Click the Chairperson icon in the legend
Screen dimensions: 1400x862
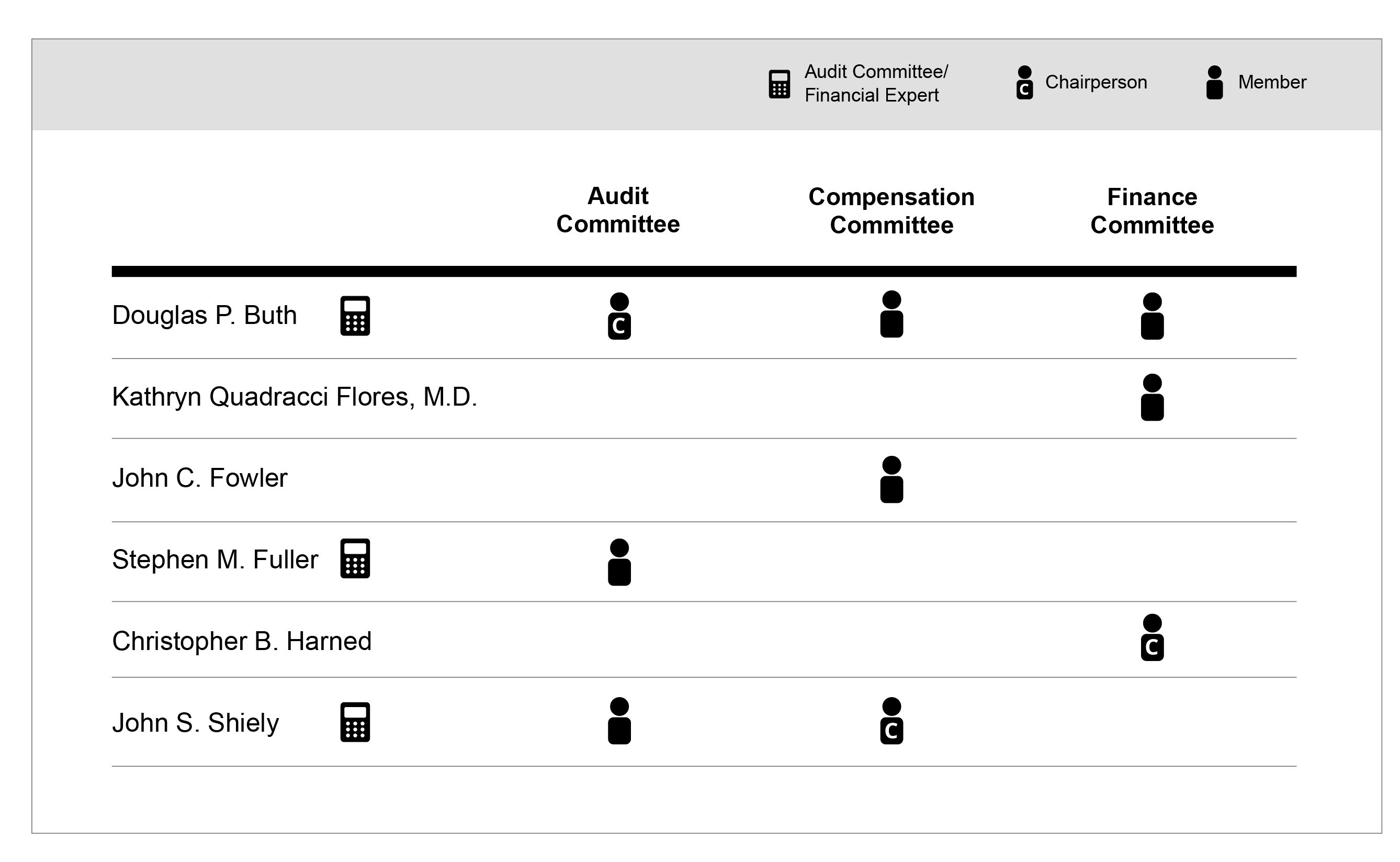coord(1024,83)
